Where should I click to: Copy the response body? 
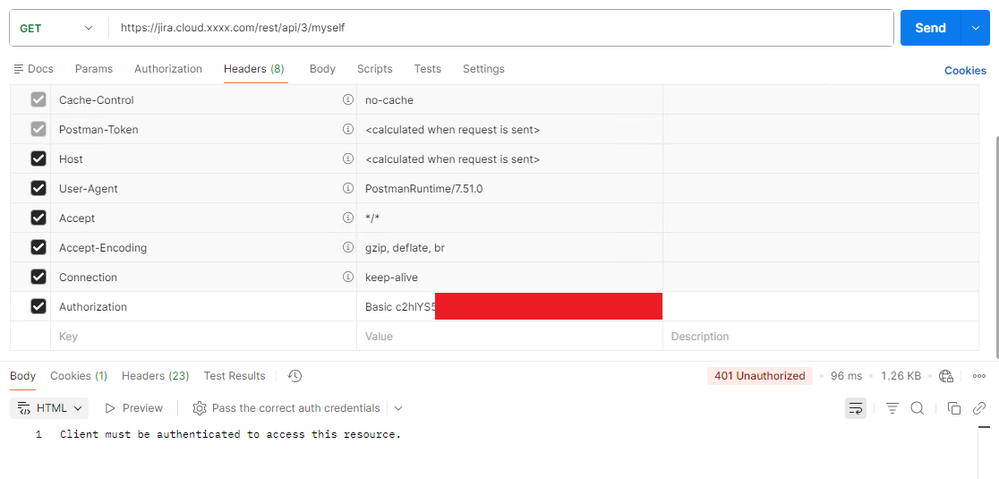[954, 408]
